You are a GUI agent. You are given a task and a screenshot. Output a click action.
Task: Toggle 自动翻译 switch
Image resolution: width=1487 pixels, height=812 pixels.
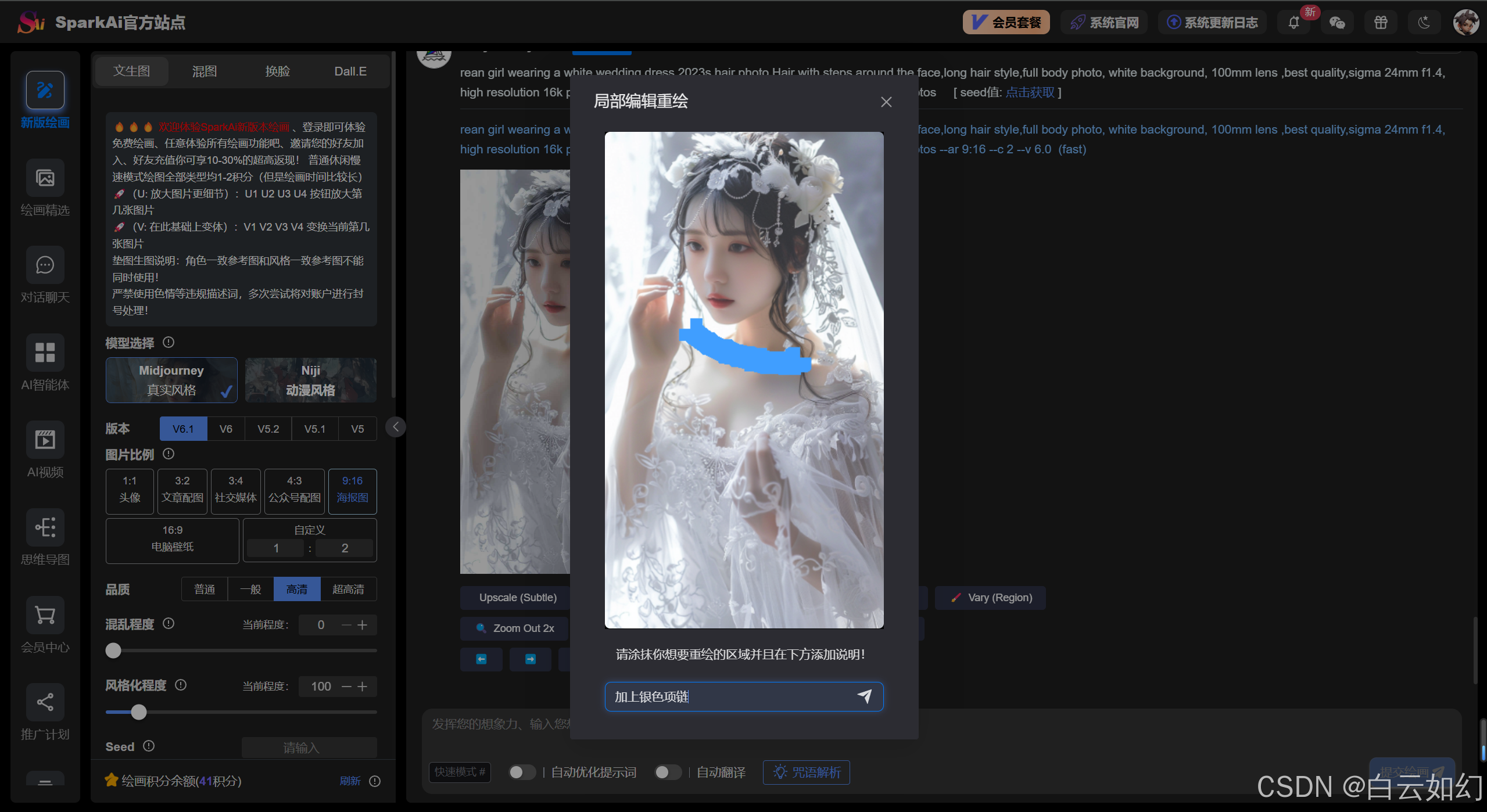click(667, 772)
